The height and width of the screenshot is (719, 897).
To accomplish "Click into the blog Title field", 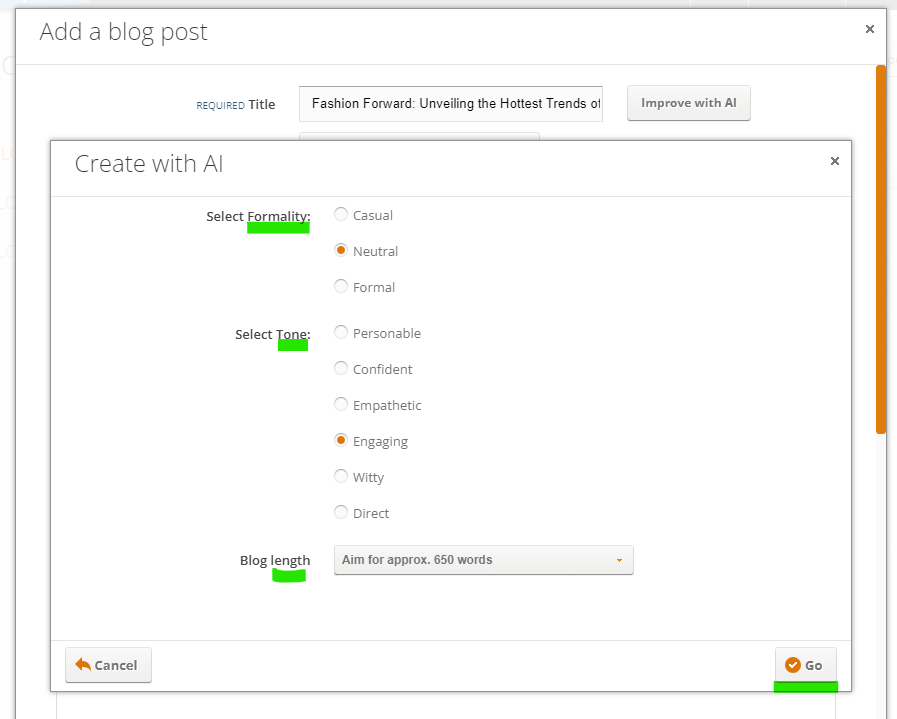I will pos(451,104).
